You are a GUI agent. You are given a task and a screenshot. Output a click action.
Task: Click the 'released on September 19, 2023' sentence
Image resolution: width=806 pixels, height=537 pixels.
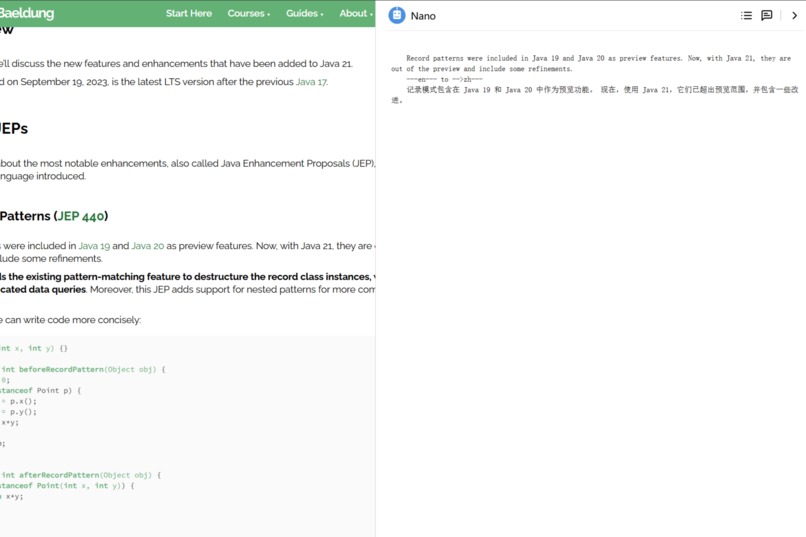[163, 82]
